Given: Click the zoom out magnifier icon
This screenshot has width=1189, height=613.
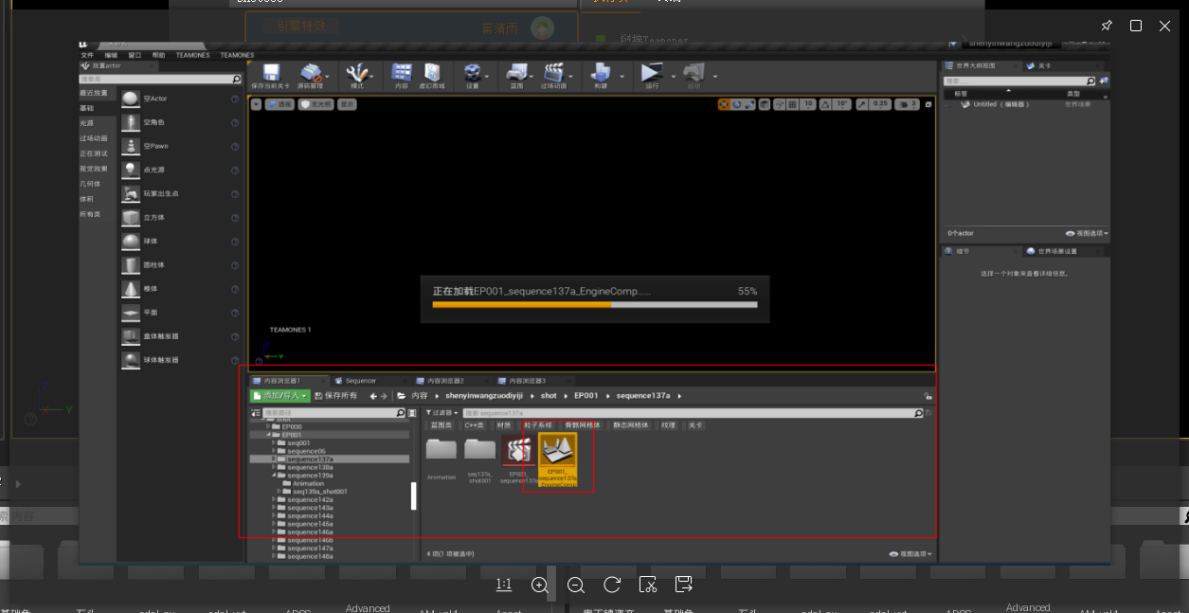Looking at the screenshot, I should 576,585.
